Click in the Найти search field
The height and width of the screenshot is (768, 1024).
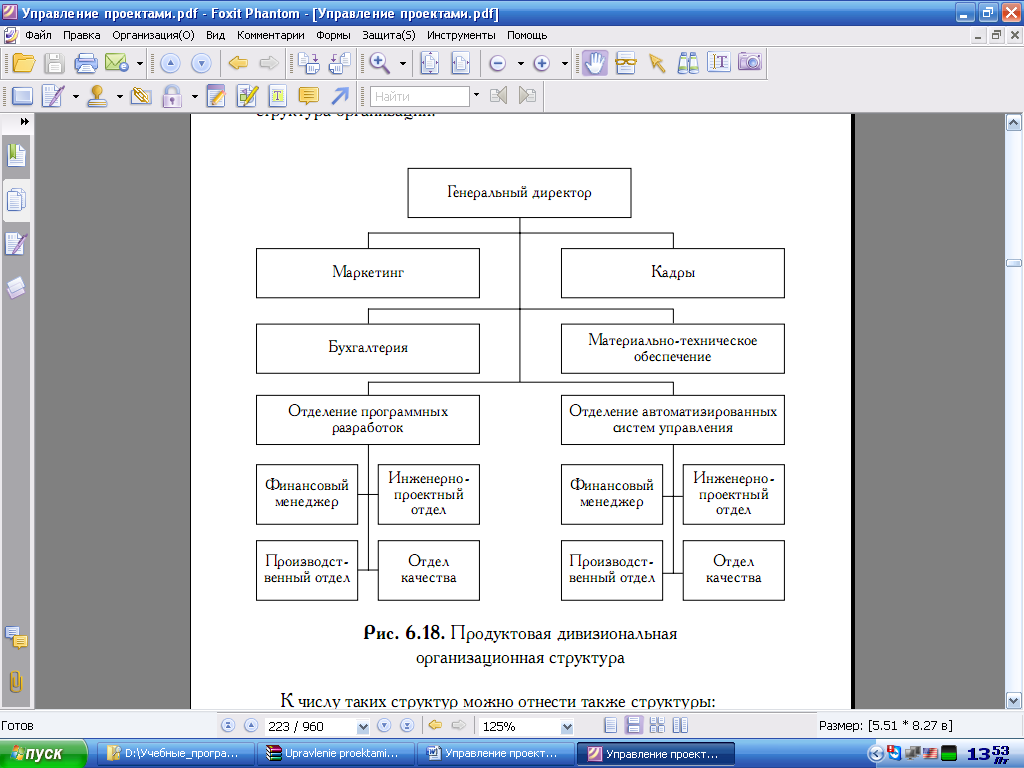coord(420,96)
